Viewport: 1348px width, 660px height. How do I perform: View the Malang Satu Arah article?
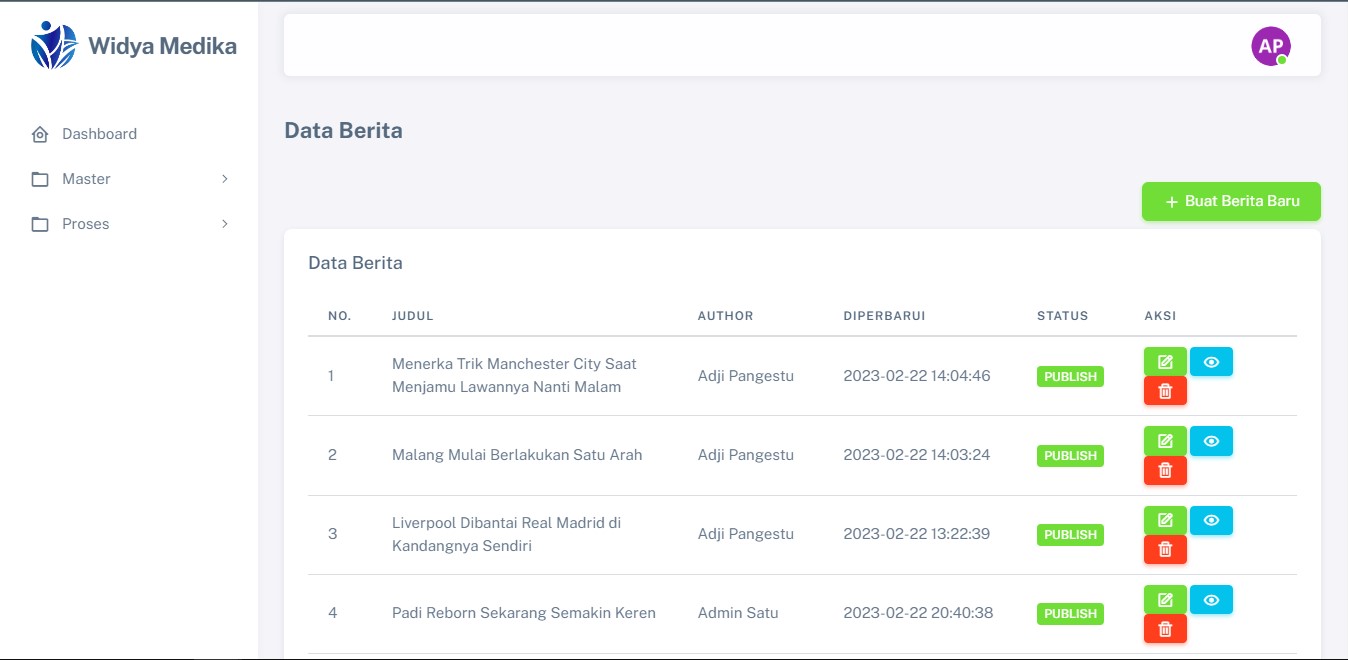pyautogui.click(x=1211, y=441)
